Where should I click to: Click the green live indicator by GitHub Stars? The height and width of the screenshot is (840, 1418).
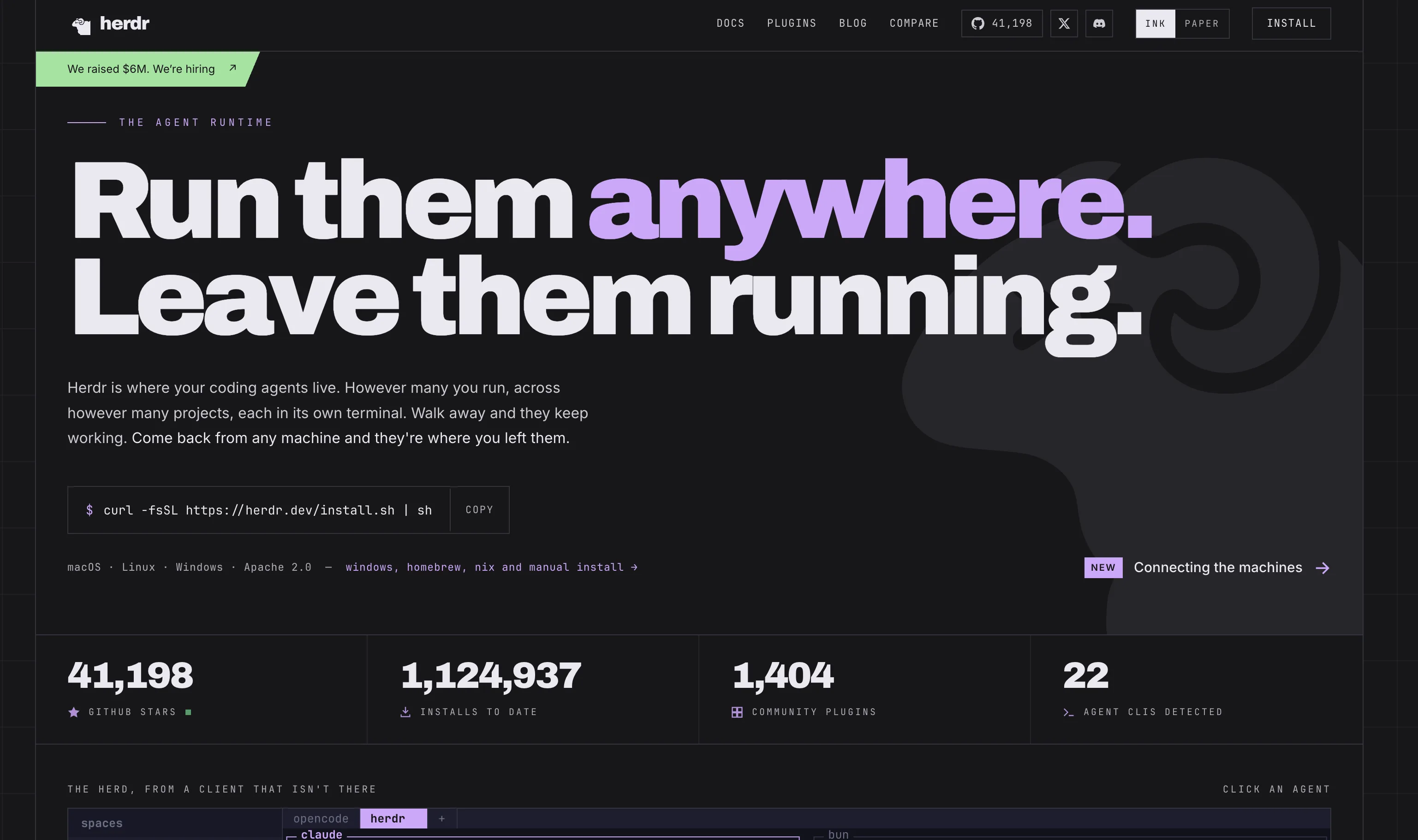click(x=189, y=712)
